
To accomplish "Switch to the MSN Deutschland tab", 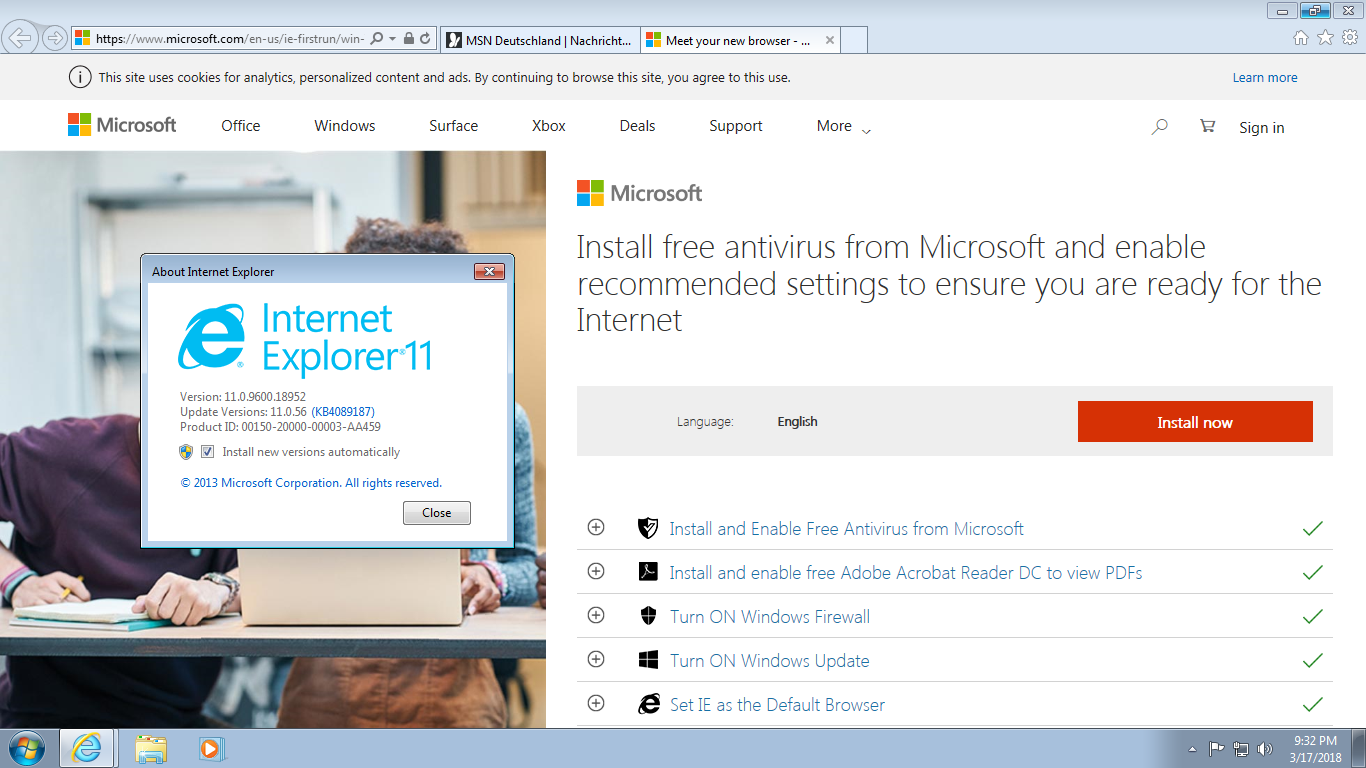I will click(x=540, y=41).
